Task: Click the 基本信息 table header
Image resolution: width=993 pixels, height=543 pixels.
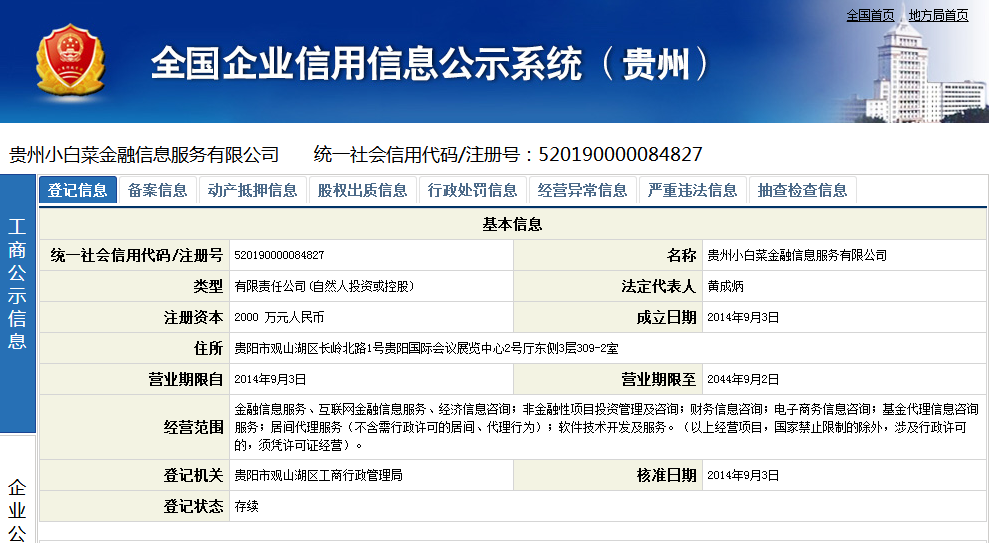Action: click(512, 224)
